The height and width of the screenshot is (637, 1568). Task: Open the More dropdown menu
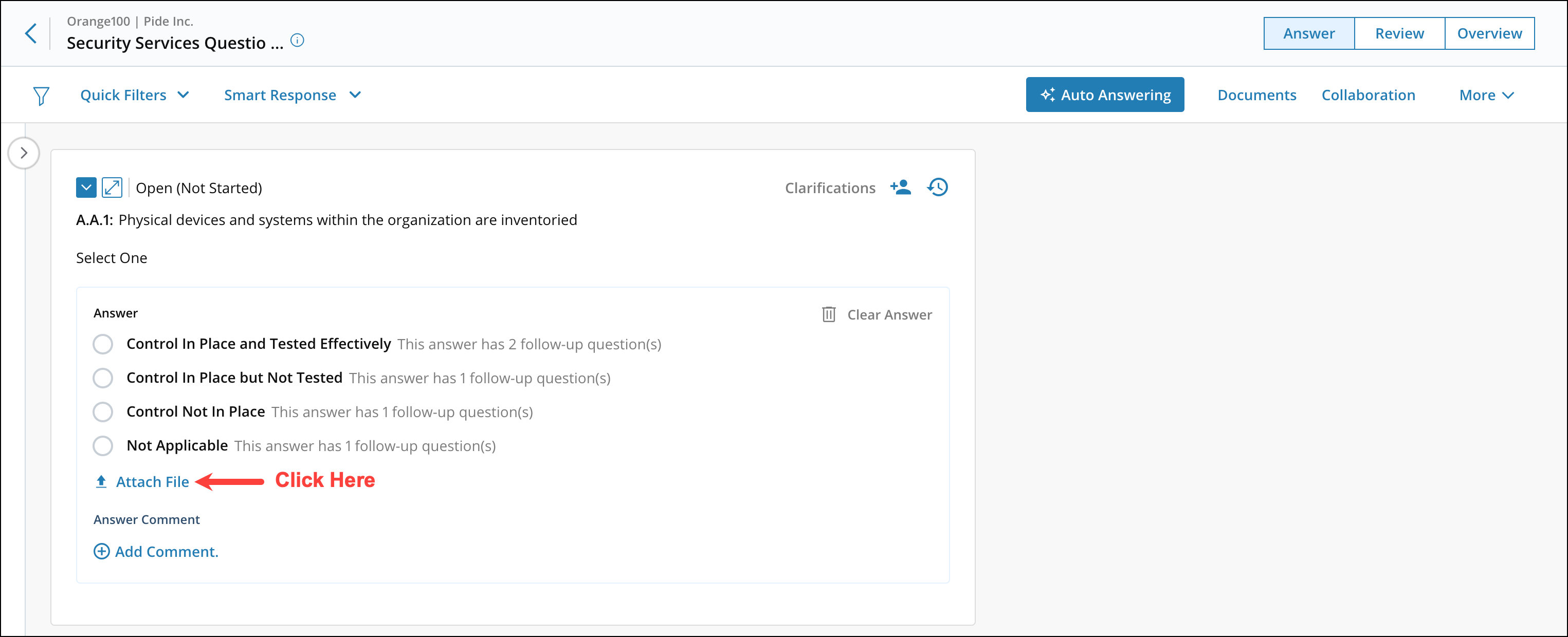(1486, 95)
